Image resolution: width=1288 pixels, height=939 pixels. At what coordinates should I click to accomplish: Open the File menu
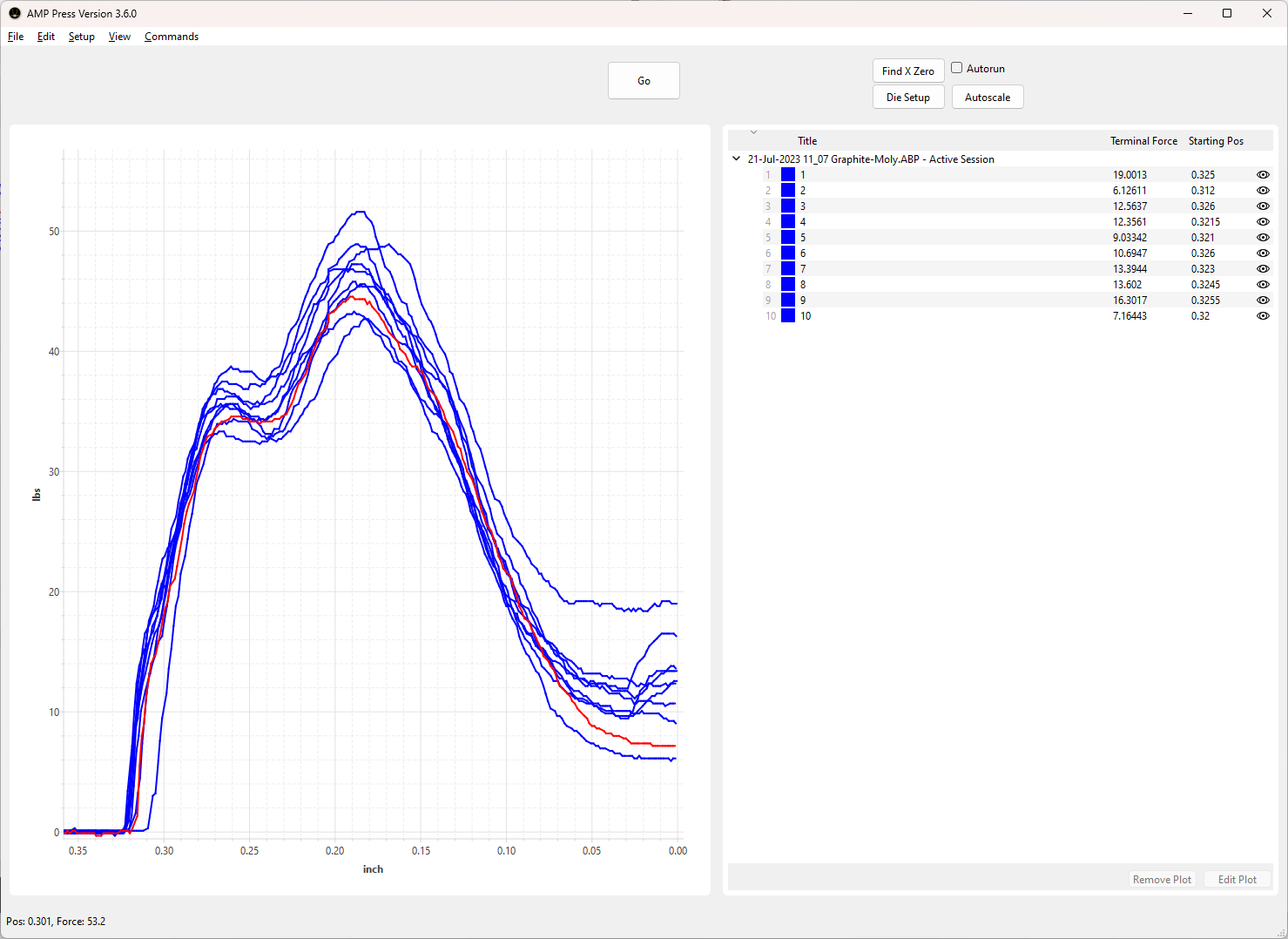pos(16,37)
